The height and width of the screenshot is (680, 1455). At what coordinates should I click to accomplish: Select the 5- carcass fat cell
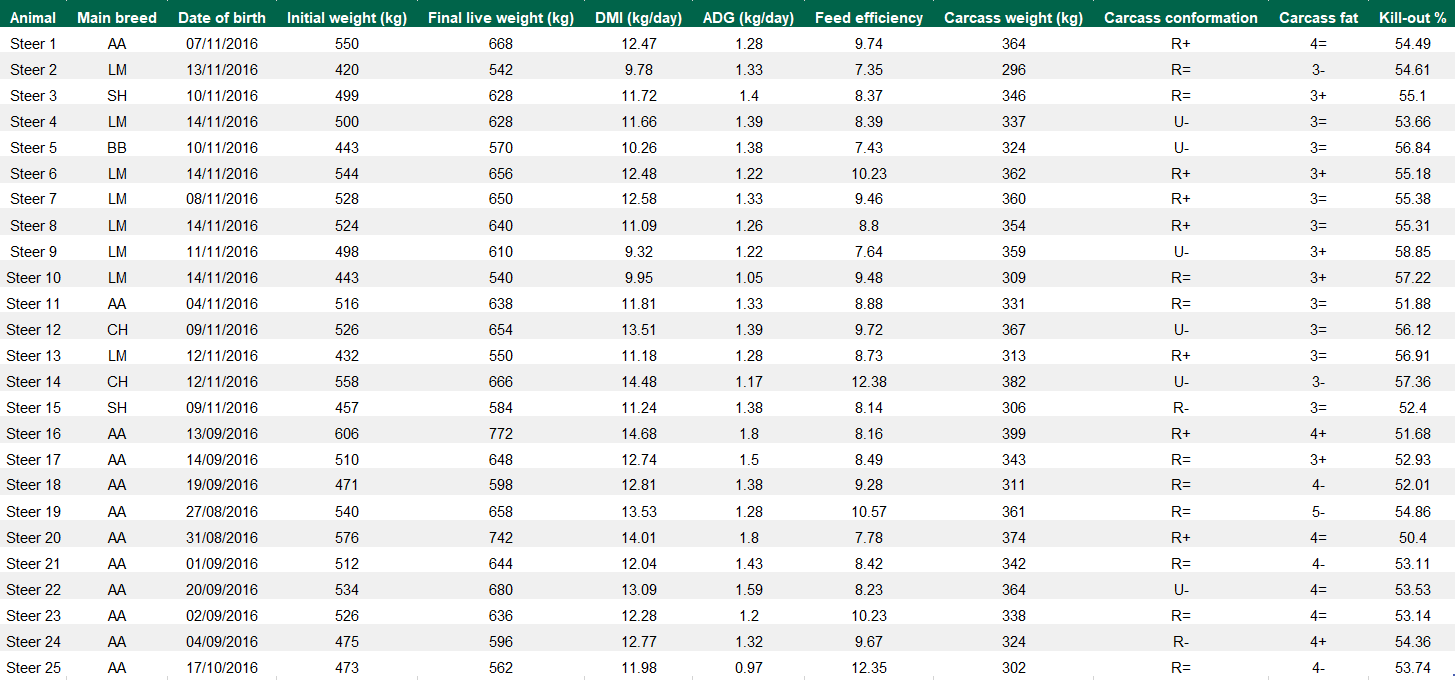tap(1319, 512)
